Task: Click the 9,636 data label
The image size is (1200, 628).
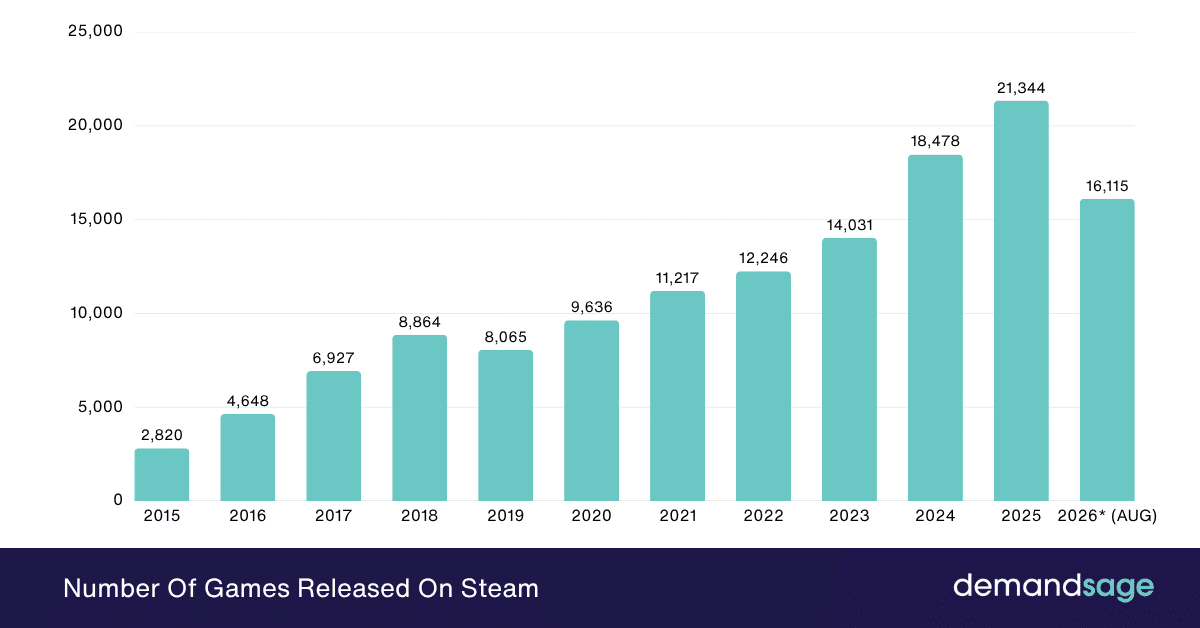Action: pos(591,307)
